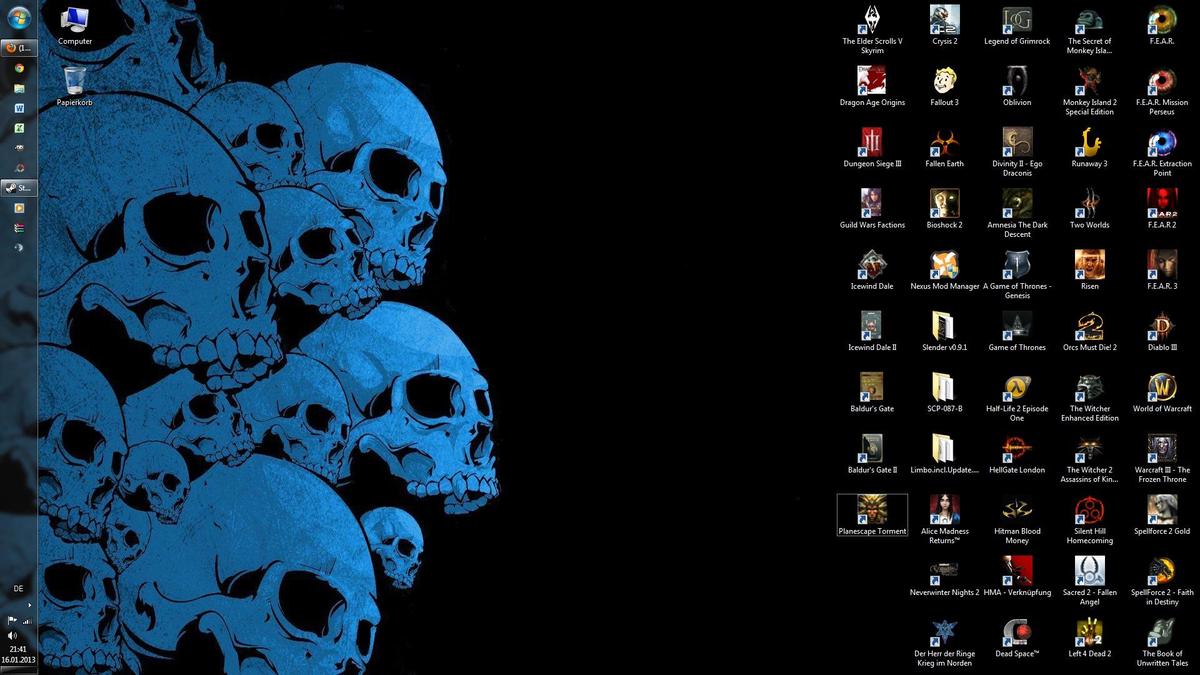Select the Dungeon Siege III icon
The image size is (1200, 675).
[872, 148]
